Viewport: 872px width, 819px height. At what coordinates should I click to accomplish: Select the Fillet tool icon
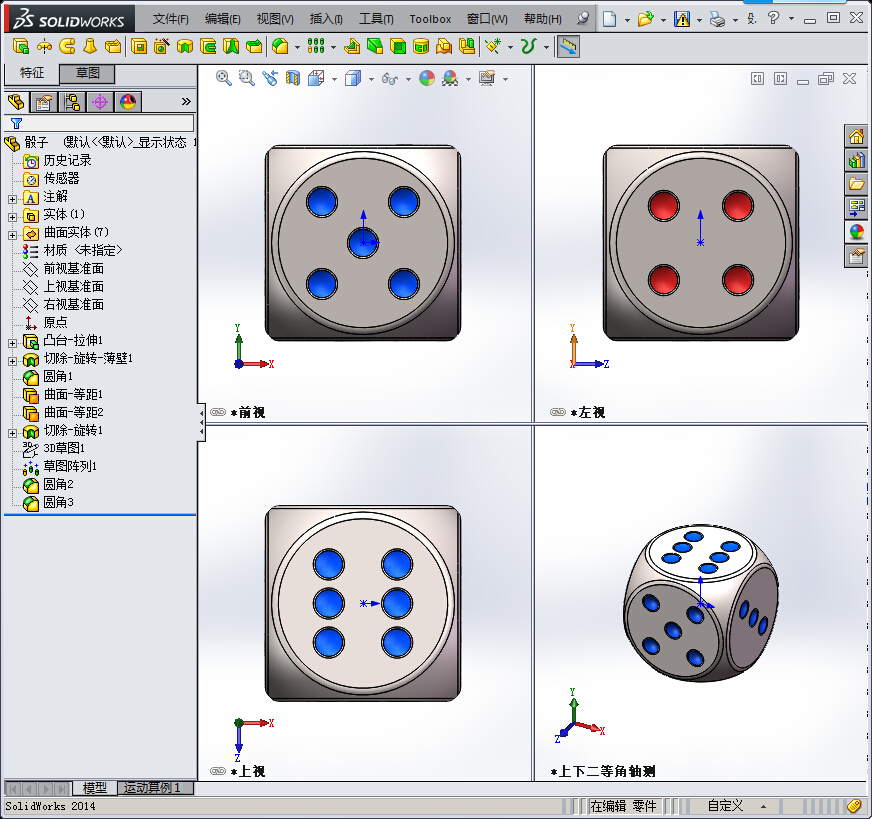pos(280,47)
